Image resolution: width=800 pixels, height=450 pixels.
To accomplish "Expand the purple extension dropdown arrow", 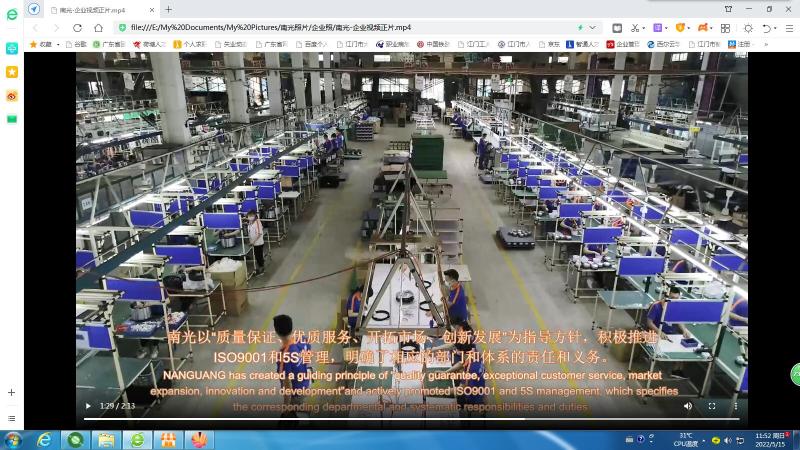I will 666,29.
